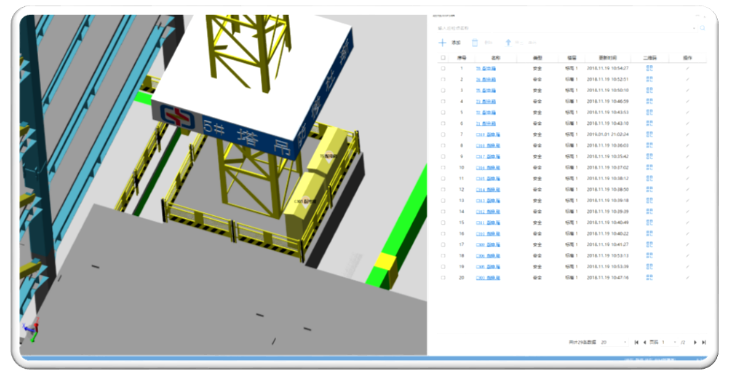
Task: Click the blue plus add icon
Action: pos(442,43)
